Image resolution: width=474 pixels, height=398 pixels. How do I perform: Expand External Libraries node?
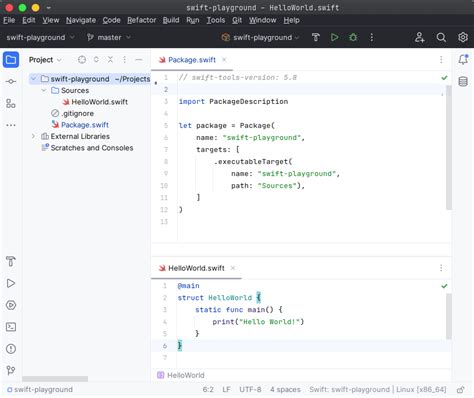point(33,136)
